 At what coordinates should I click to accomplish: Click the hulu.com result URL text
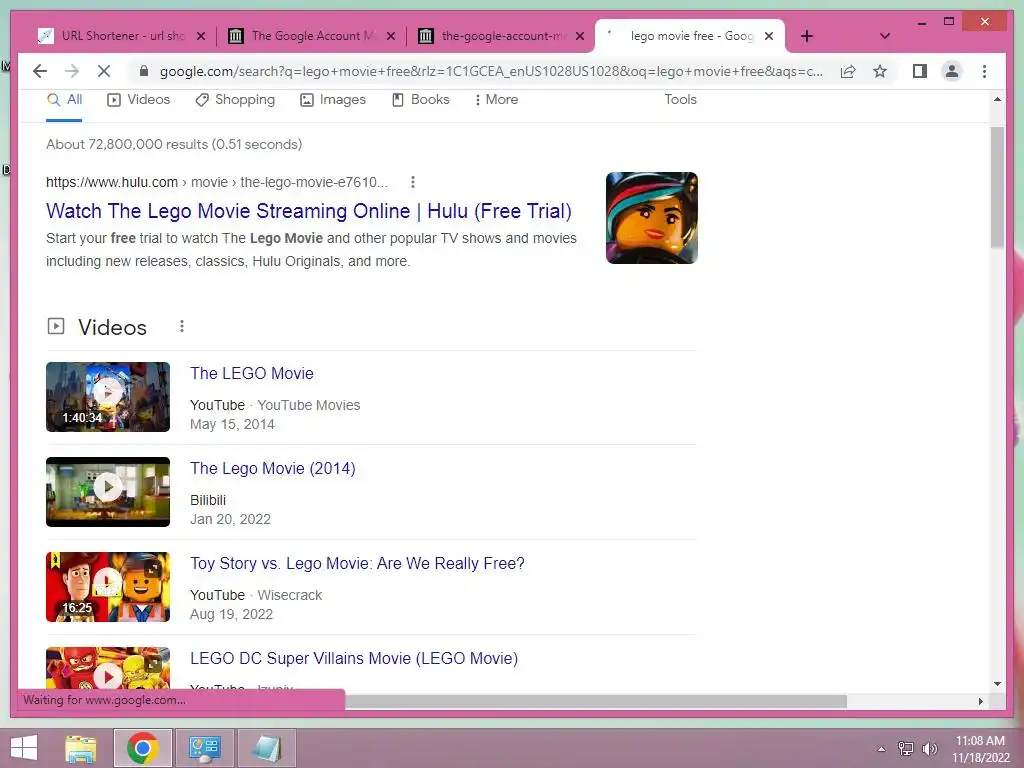point(217,182)
